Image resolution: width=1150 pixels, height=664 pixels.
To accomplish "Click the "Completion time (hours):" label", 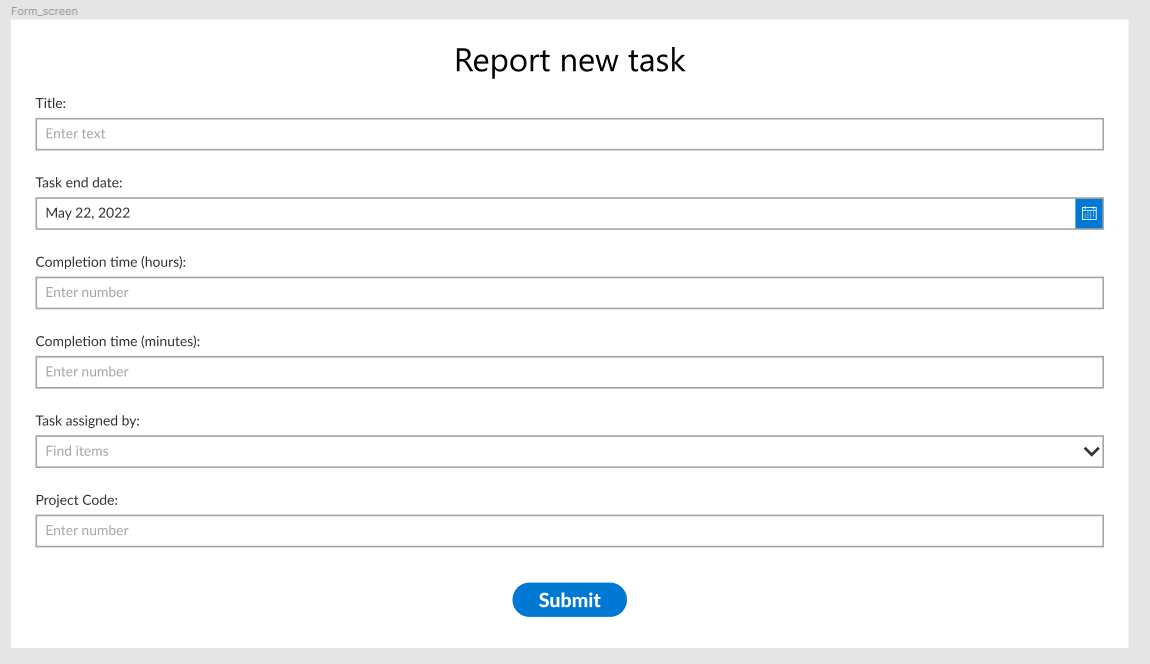I will click(x=111, y=262).
